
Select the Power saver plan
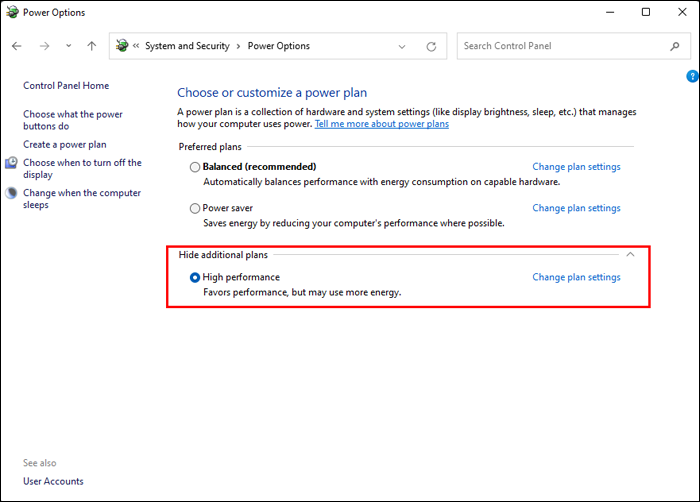point(195,209)
